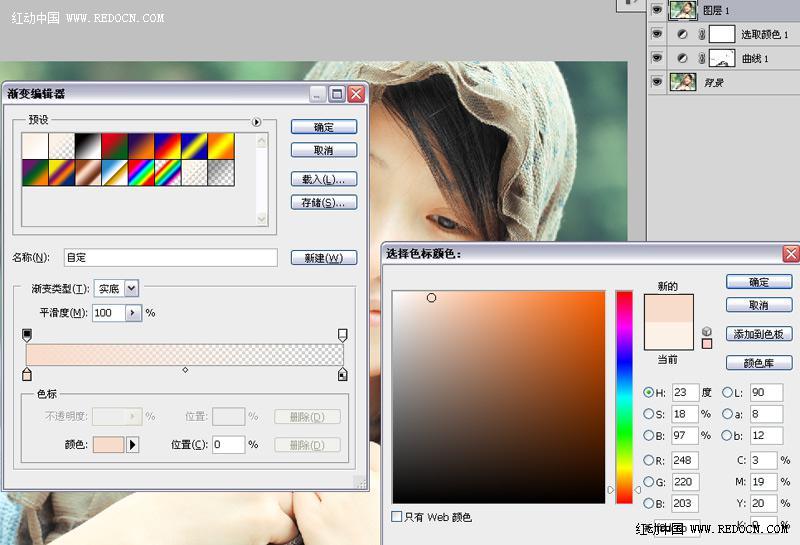The height and width of the screenshot is (545, 800).
Task: Click the vertical hue spectrum slider
Action: (x=624, y=397)
